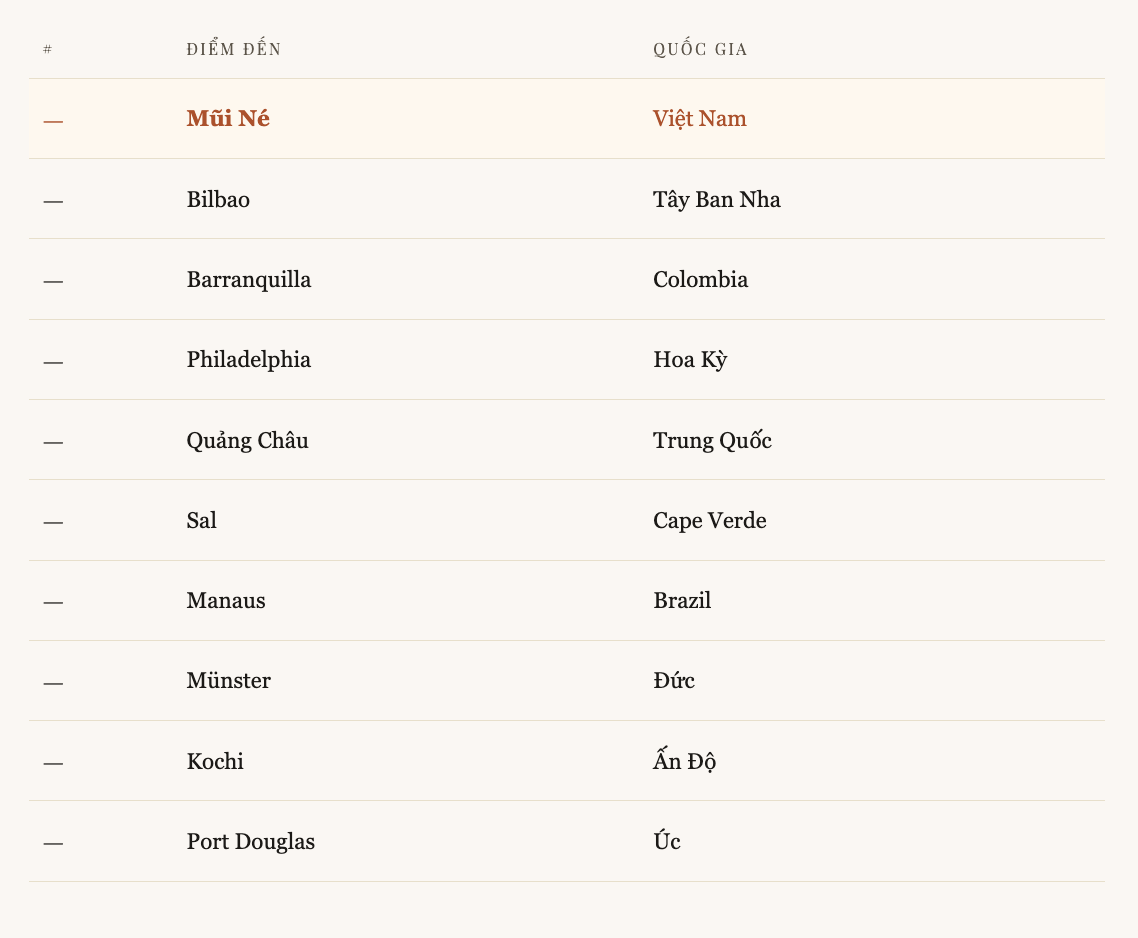Screen dimensions: 1138x938
Task: Click the Colombia country cell
Action: click(700, 280)
